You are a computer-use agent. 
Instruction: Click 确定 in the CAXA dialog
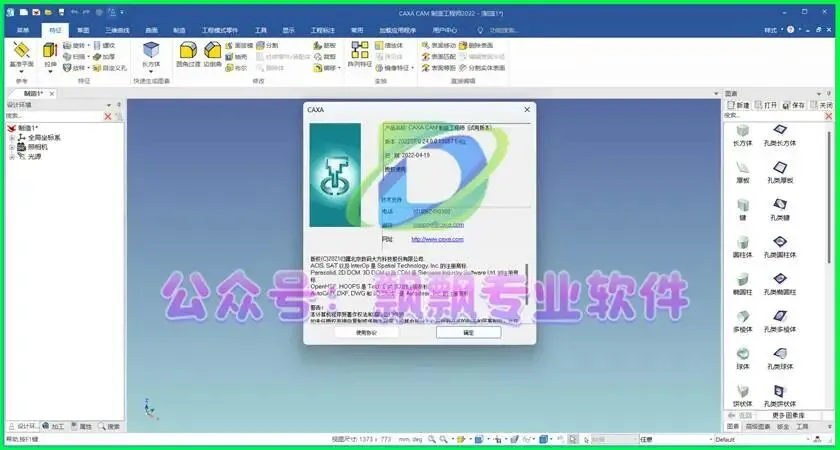[469, 332]
